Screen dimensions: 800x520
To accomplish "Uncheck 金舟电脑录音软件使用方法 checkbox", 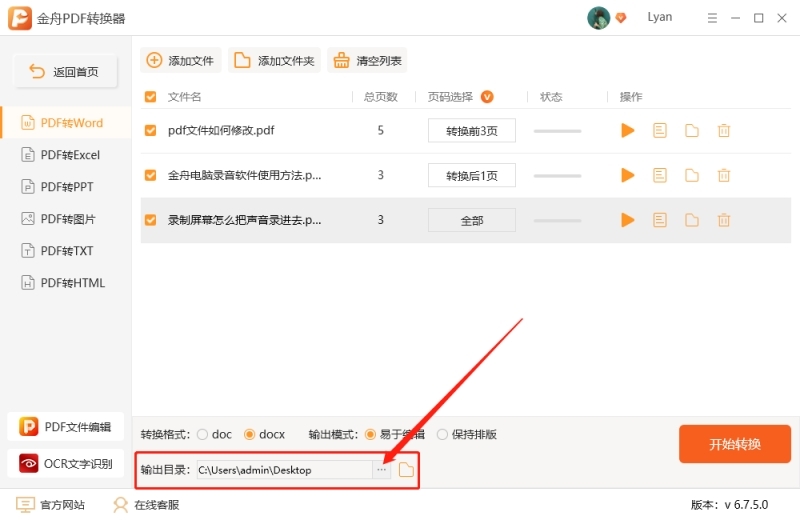I will (x=151, y=175).
